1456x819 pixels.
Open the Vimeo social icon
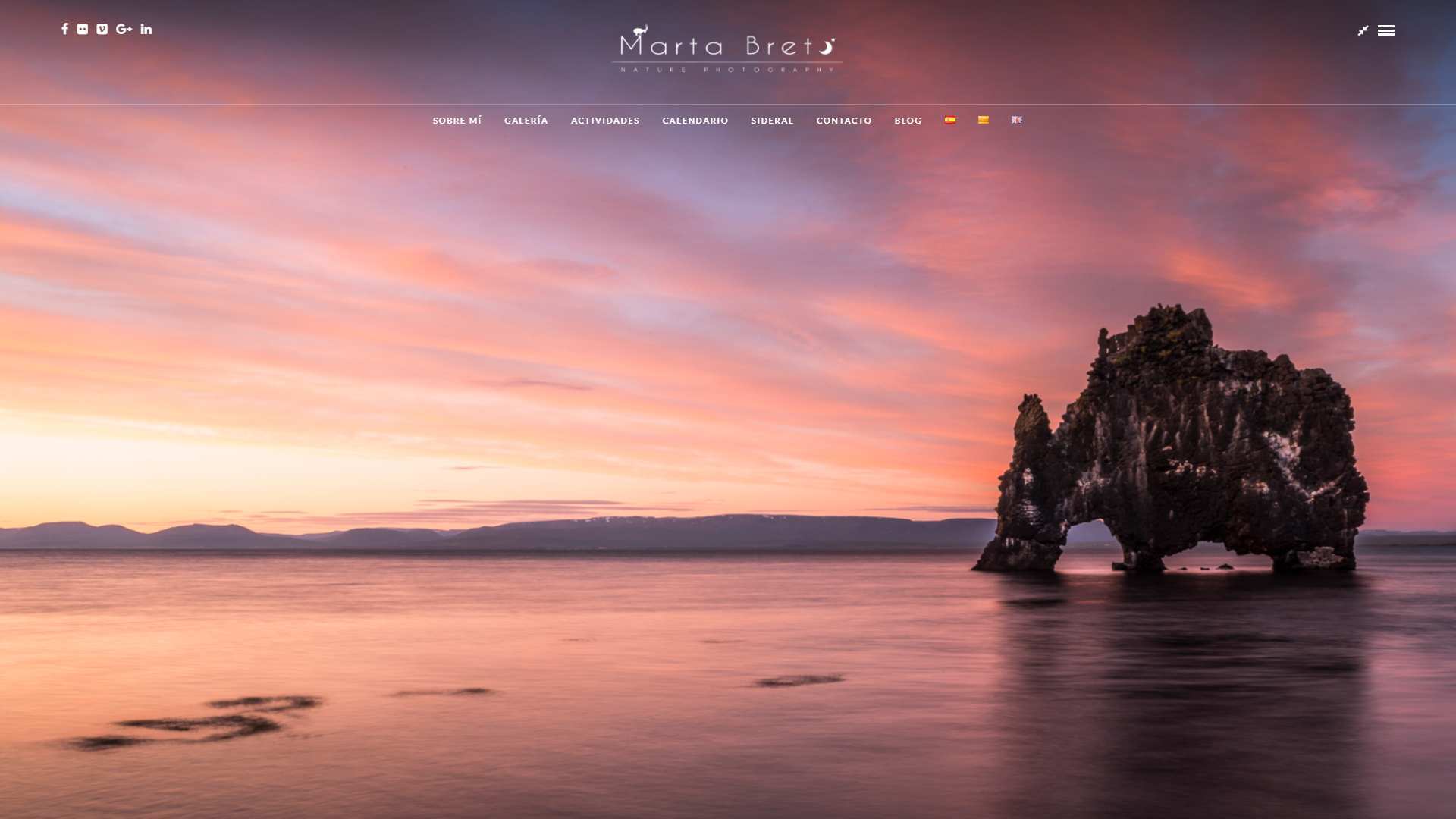click(x=102, y=29)
